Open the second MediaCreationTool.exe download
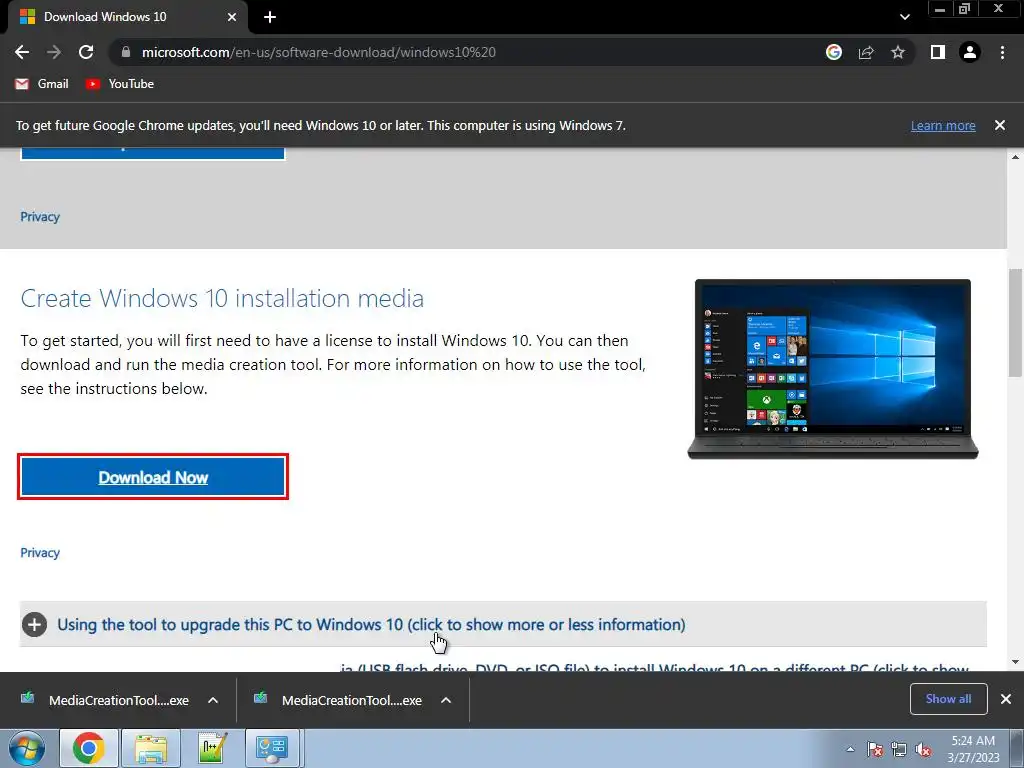1024x768 pixels. (338, 700)
